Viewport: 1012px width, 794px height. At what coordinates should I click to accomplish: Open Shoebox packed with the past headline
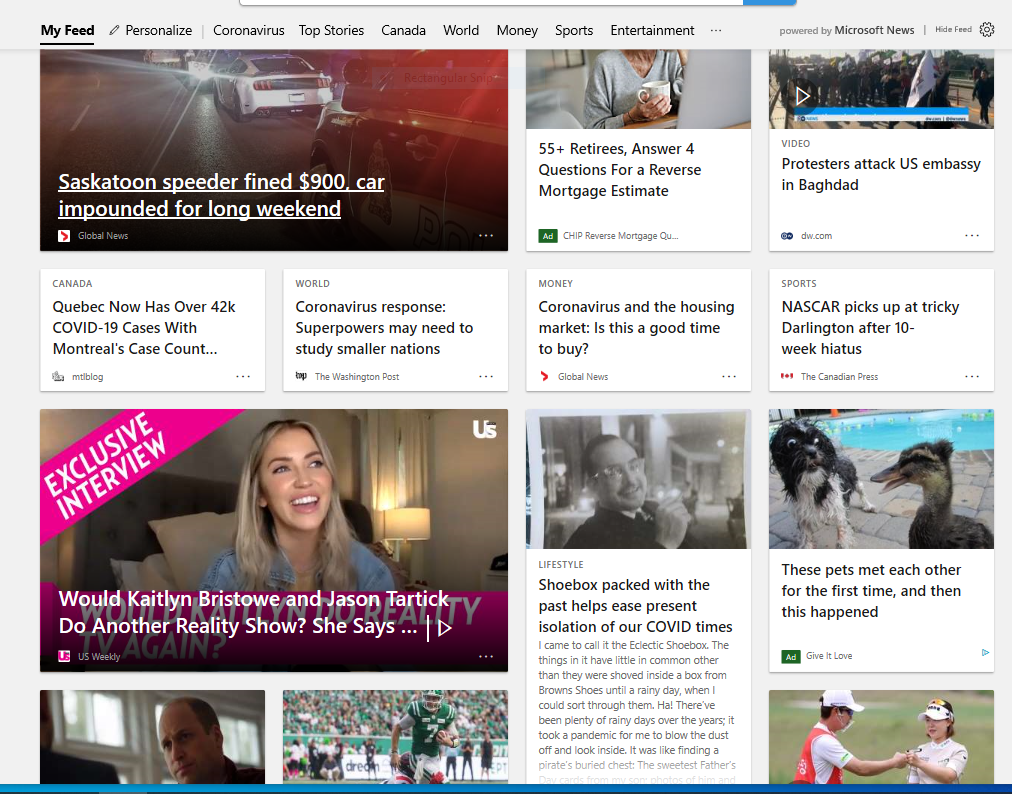635,606
